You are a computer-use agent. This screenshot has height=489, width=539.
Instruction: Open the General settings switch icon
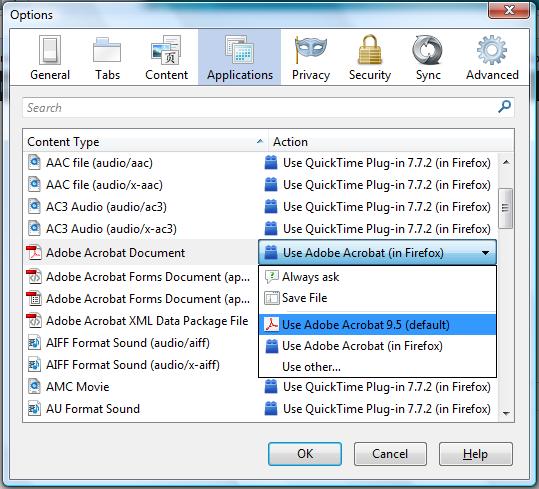(x=50, y=50)
